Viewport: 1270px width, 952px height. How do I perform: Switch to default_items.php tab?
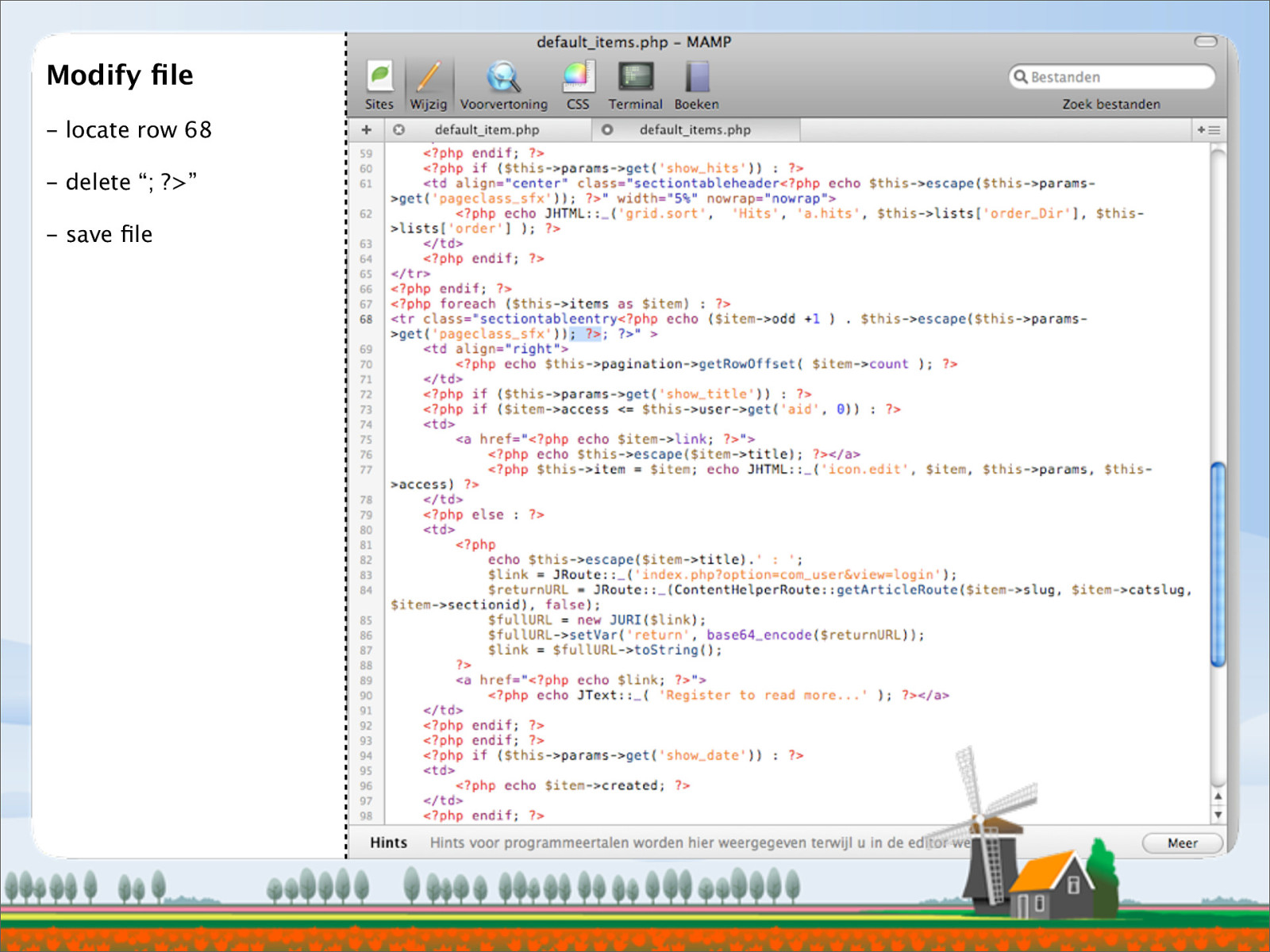[695, 129]
